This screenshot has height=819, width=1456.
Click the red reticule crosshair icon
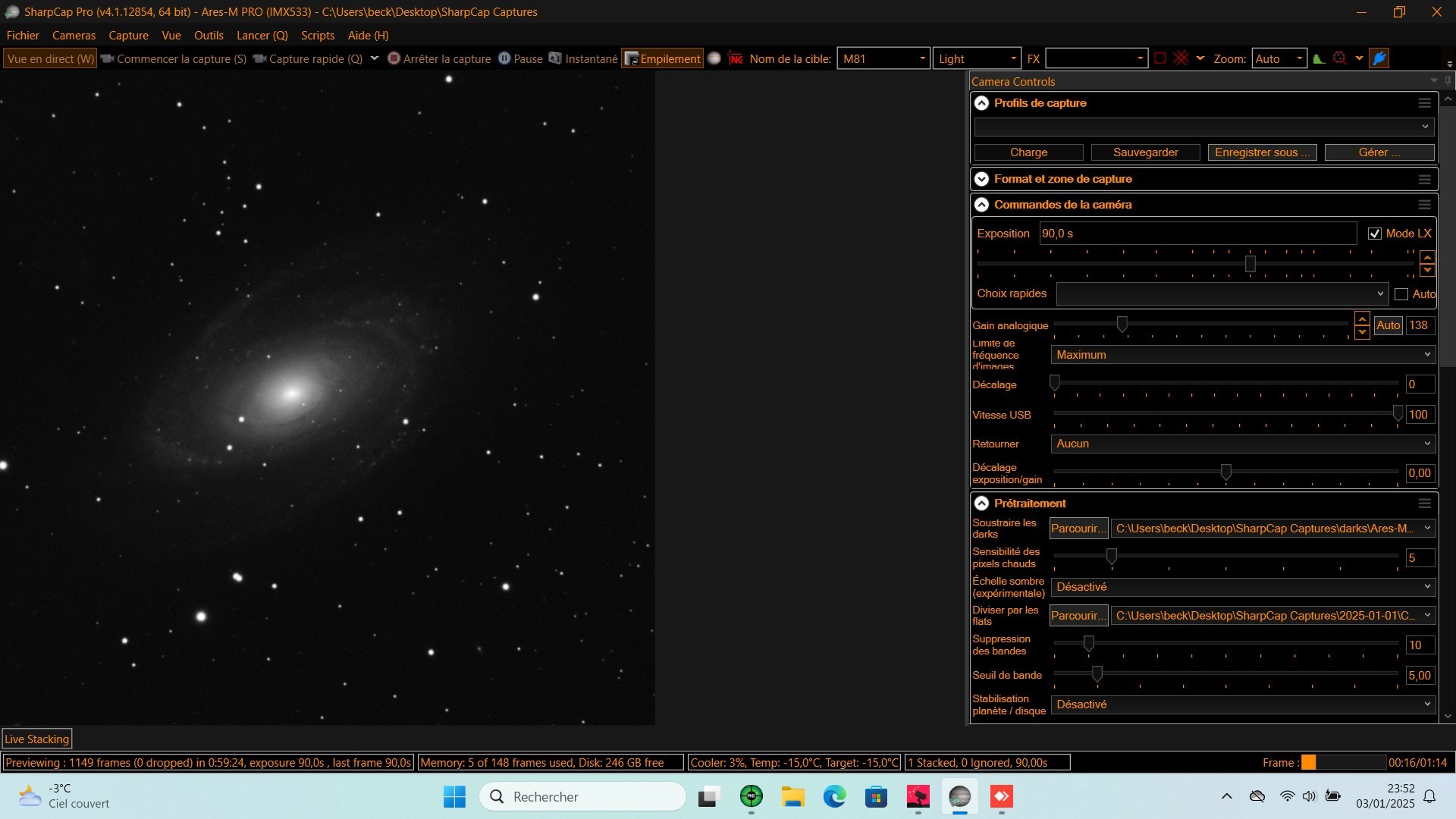coord(1181,58)
